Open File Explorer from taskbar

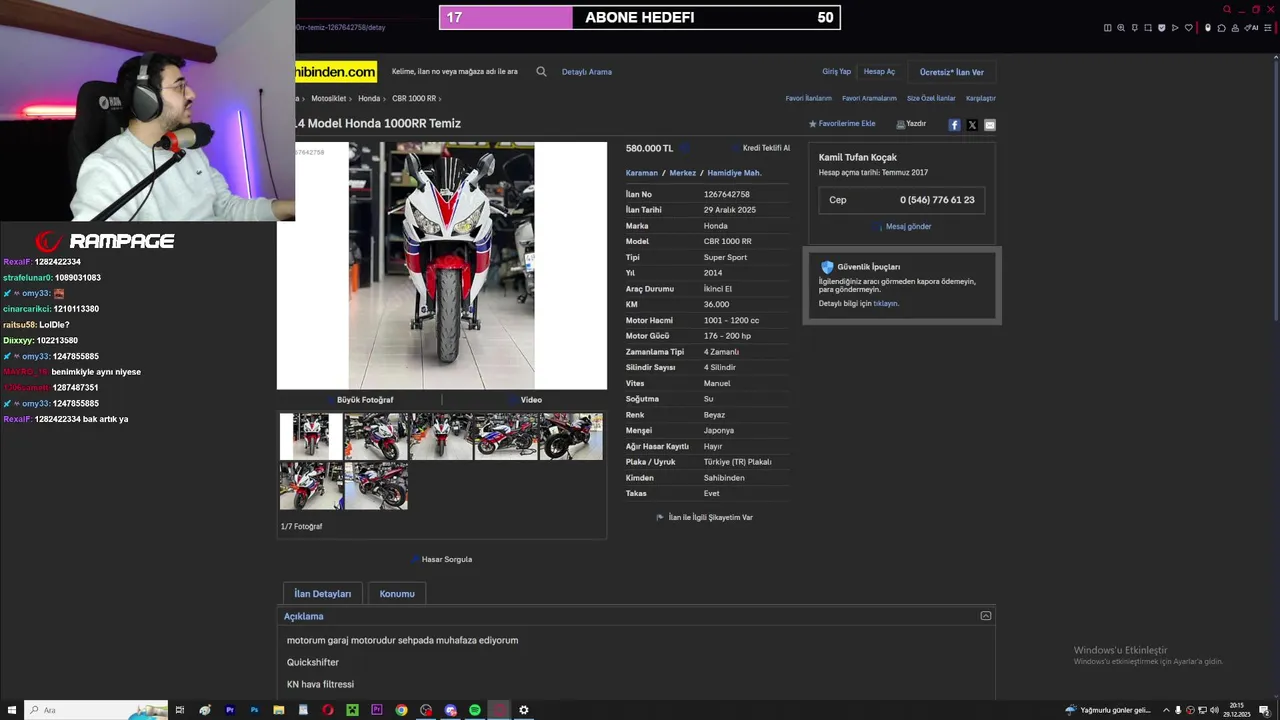[x=279, y=710]
